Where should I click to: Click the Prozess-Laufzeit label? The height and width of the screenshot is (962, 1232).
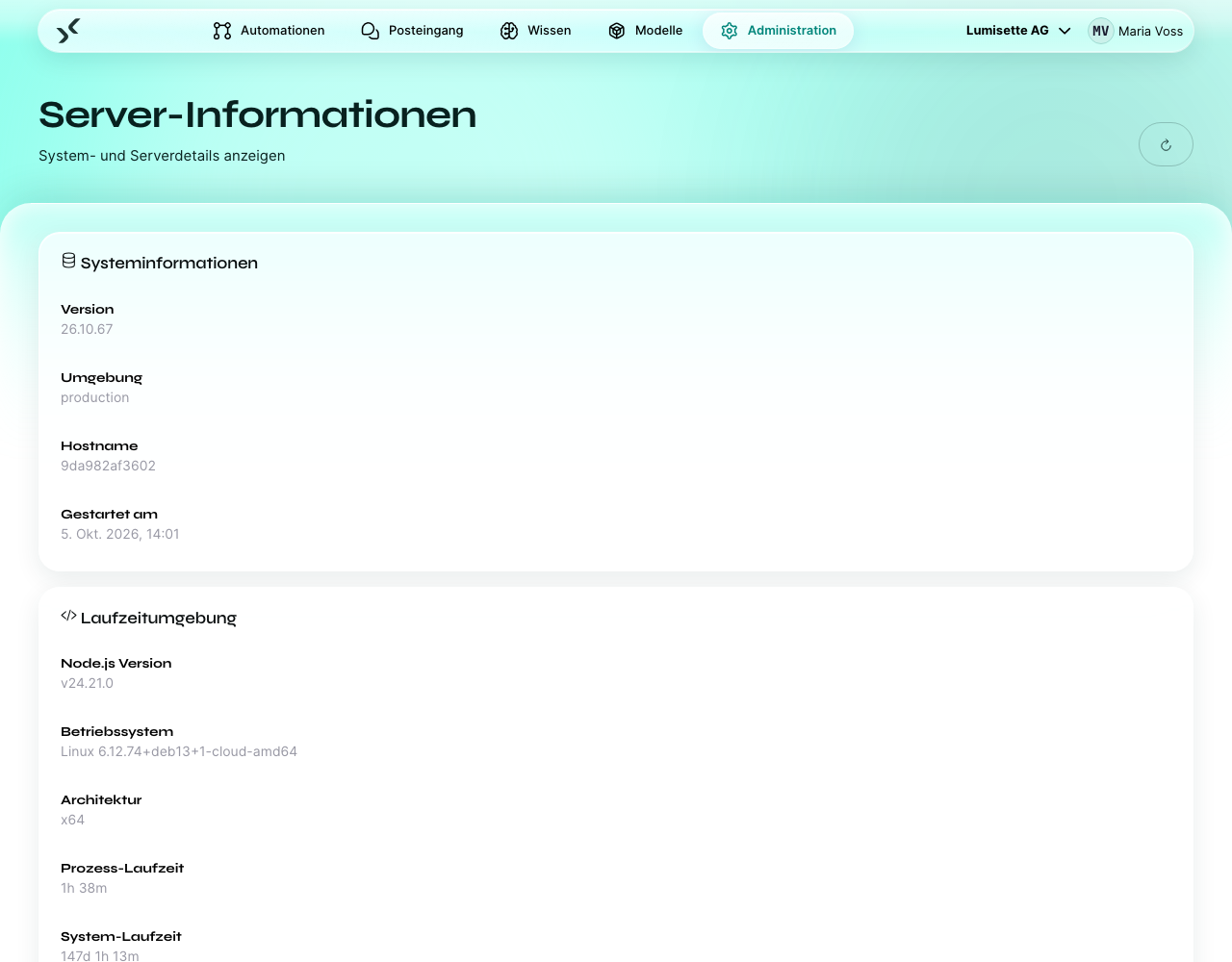[x=122, y=868]
